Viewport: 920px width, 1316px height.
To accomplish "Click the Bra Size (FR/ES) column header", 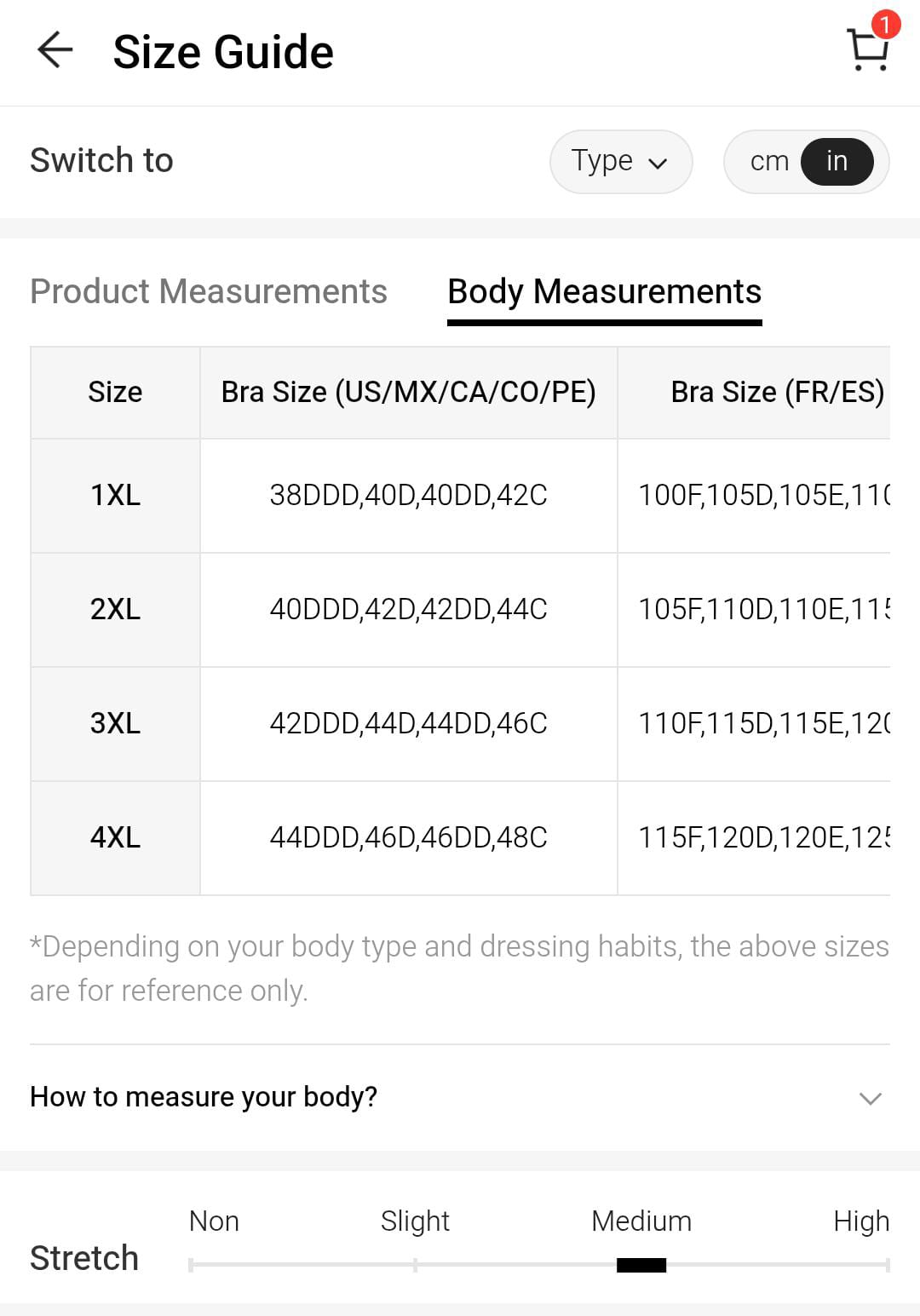I will point(777,393).
